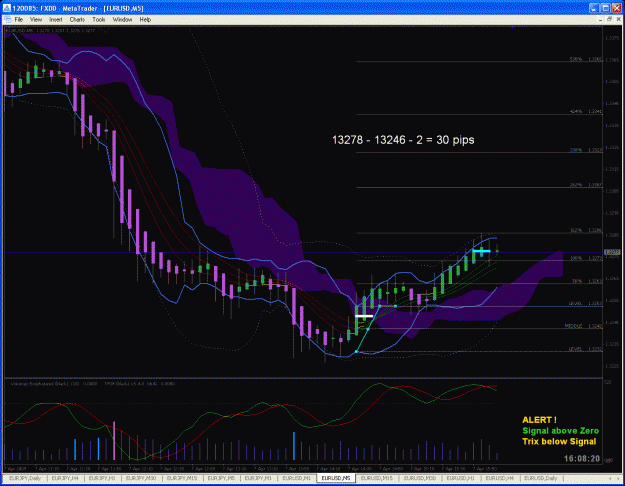
Task: Open the Tools menu
Action: [99, 20]
